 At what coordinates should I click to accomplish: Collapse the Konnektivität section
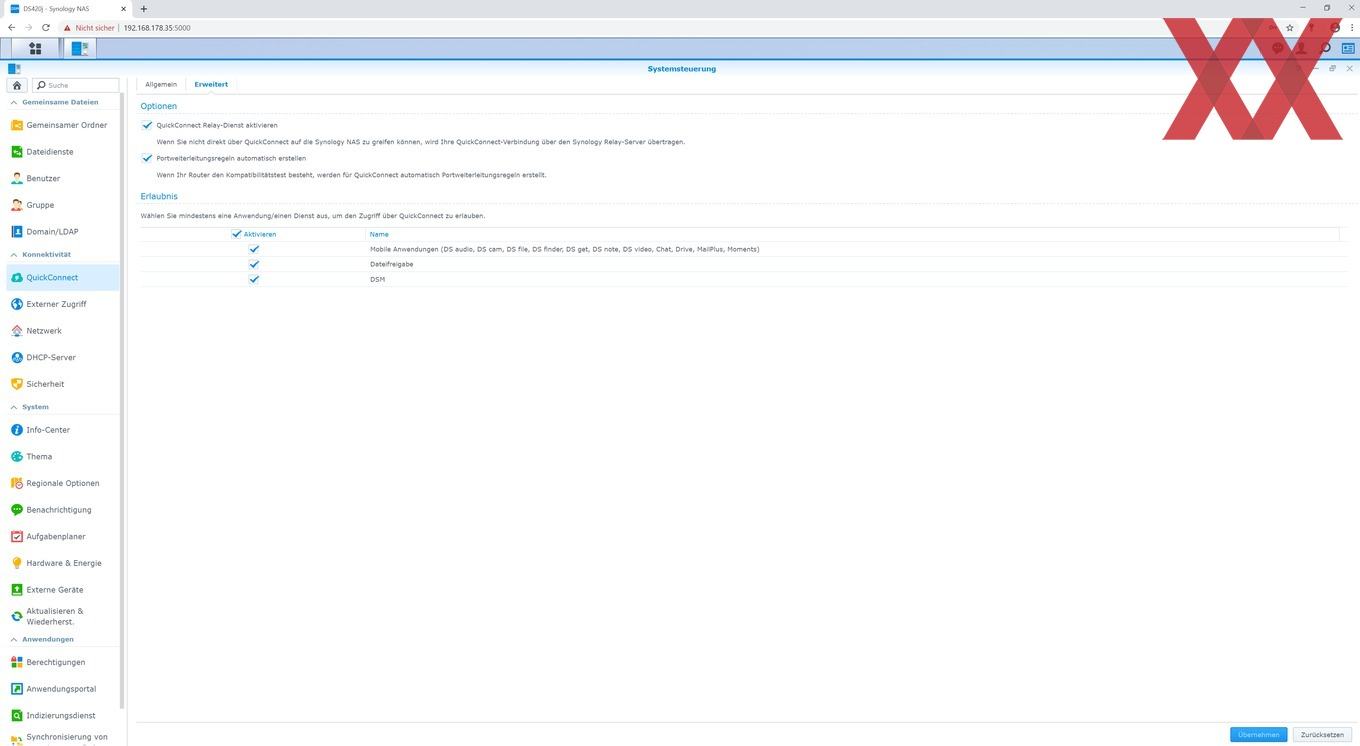click(13, 254)
